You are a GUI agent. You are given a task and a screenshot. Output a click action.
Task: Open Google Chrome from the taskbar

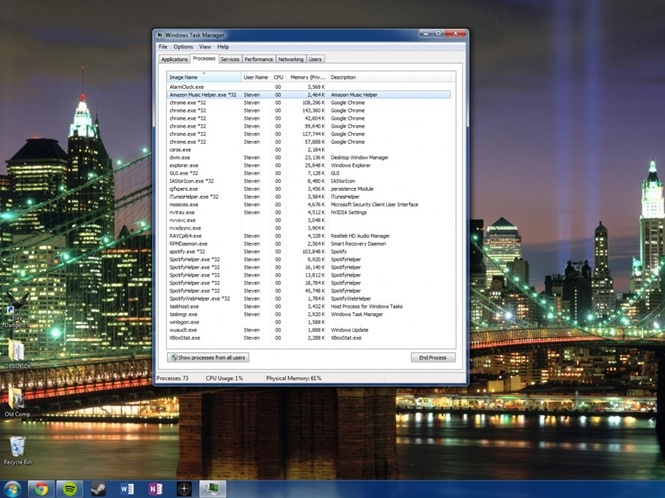[40, 489]
